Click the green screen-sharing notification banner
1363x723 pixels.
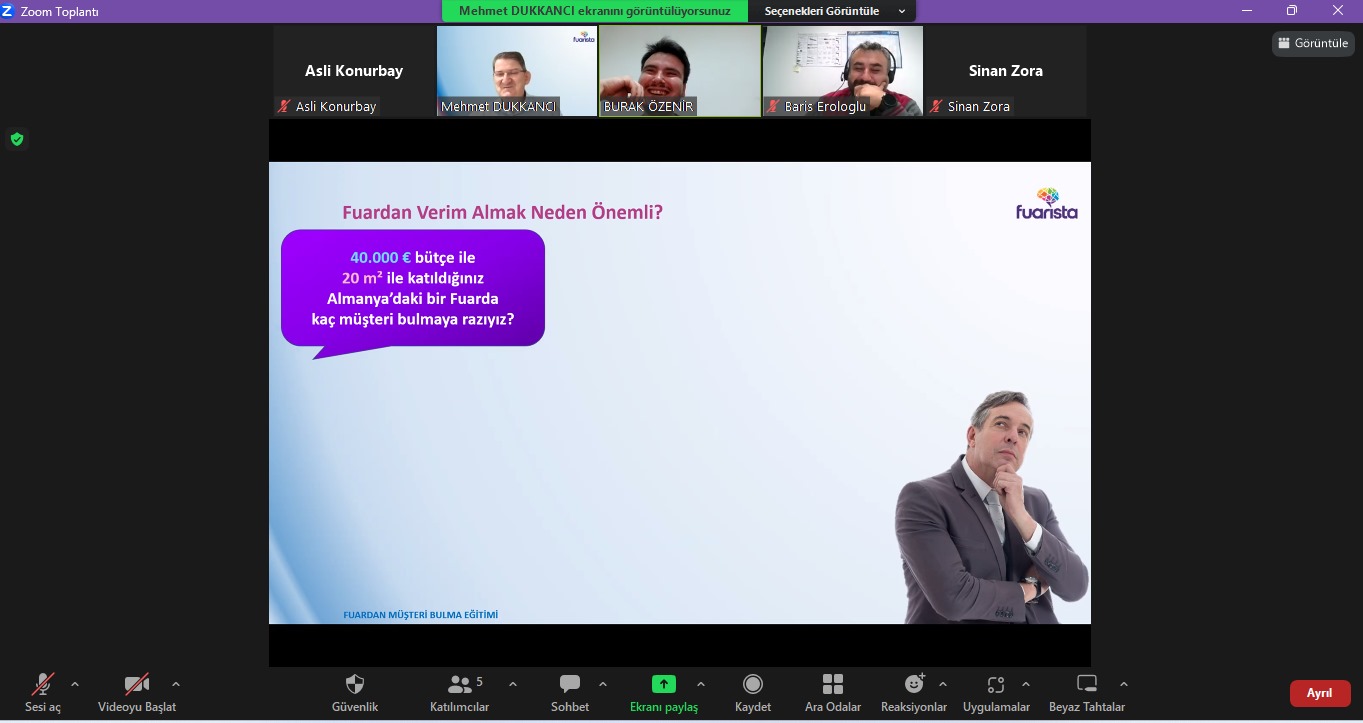595,11
